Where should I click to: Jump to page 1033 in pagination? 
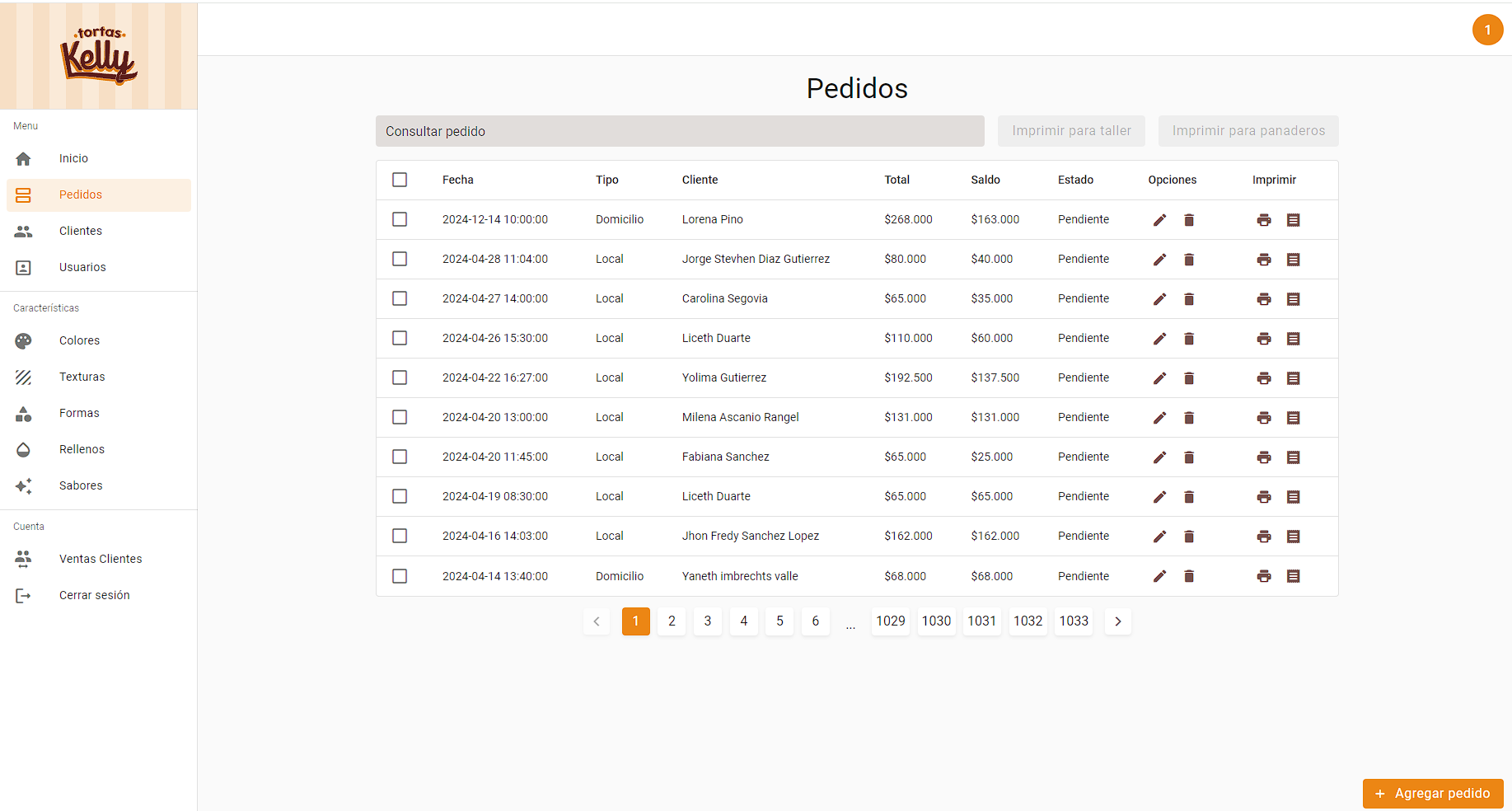point(1074,621)
